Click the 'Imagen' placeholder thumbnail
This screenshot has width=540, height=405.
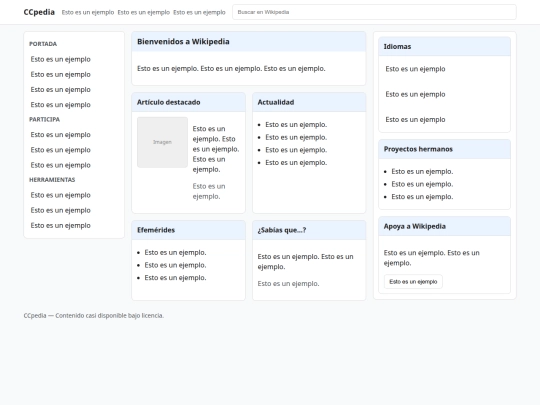click(162, 142)
